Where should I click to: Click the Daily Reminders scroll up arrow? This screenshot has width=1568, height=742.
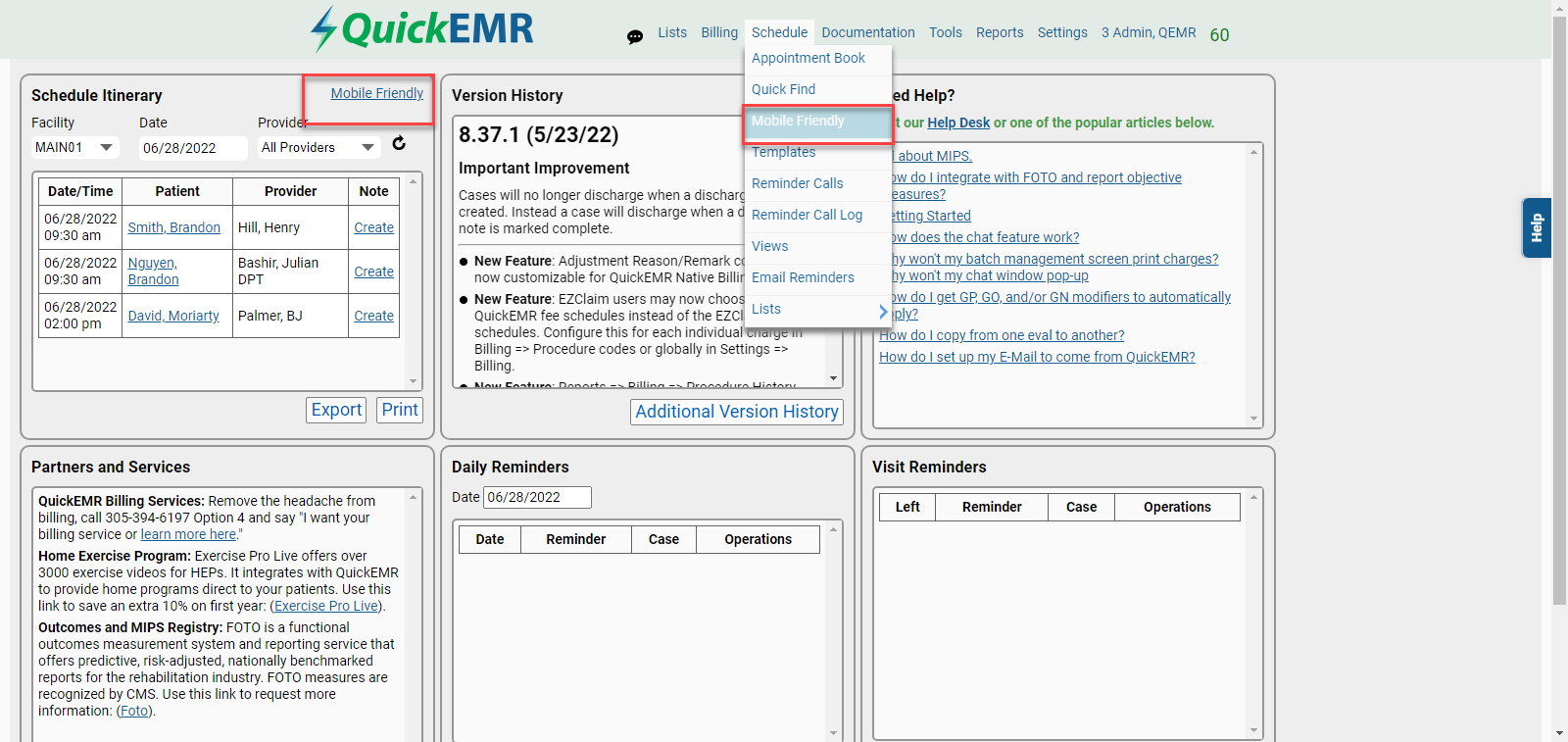833,529
